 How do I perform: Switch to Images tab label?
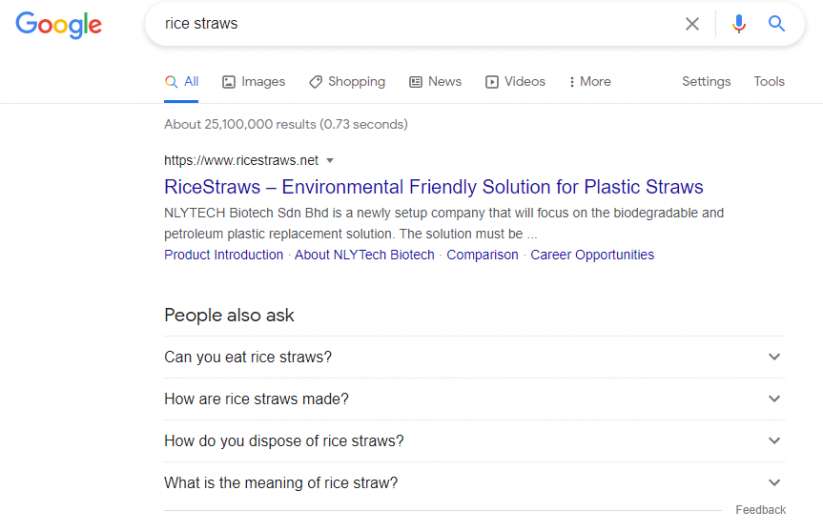pos(263,82)
